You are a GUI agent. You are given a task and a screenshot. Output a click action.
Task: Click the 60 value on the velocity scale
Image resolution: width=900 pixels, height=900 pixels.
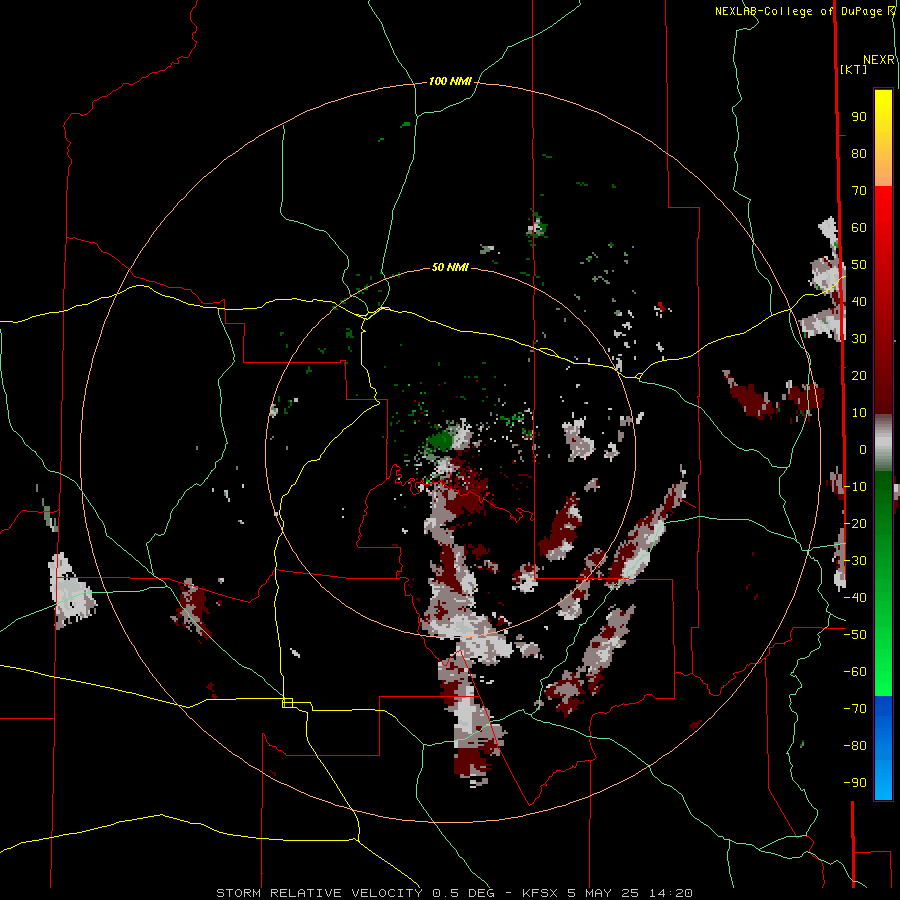tap(859, 228)
